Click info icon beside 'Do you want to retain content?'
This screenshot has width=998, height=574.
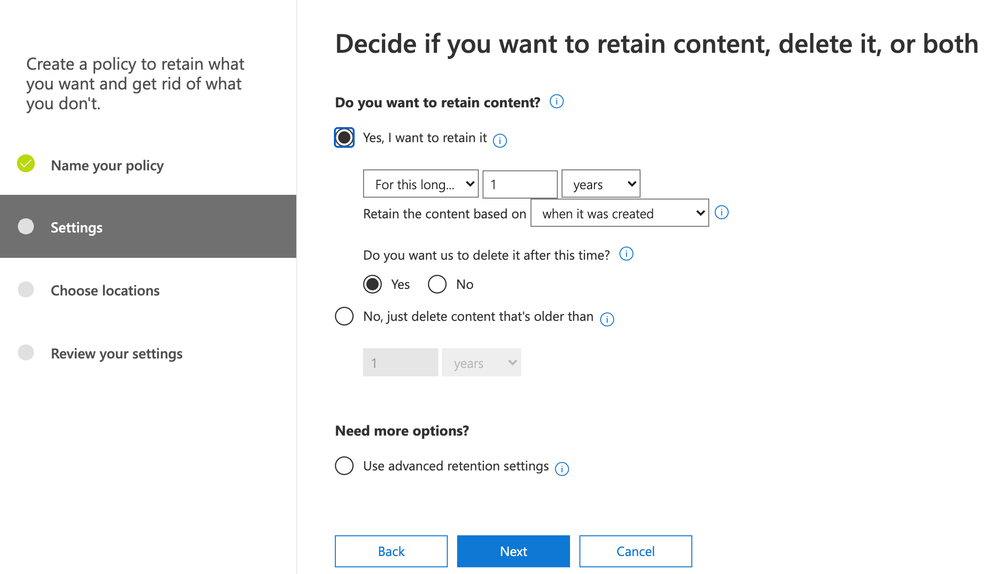pos(557,102)
